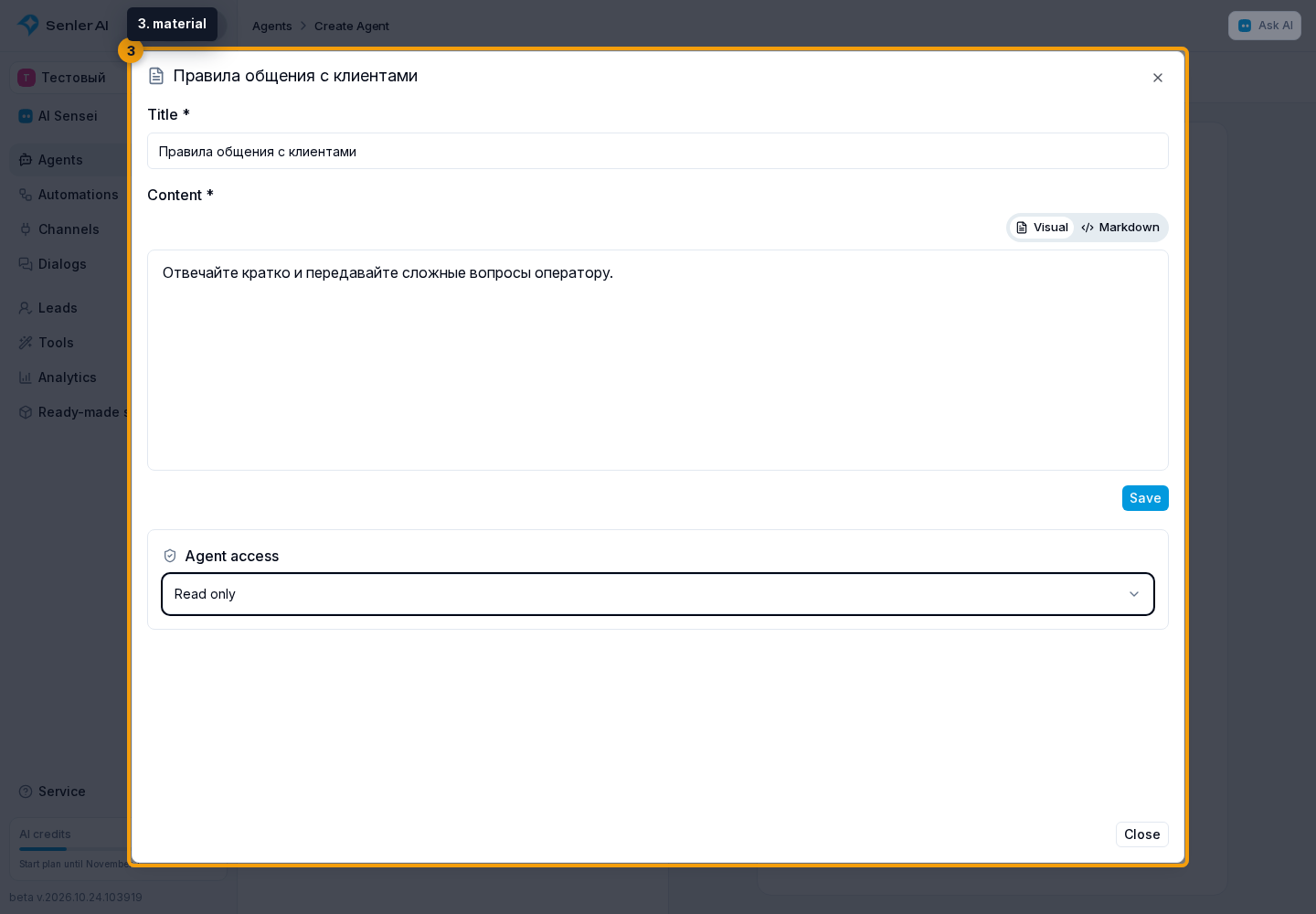Open Ready-made solutions in the sidebar
The height and width of the screenshot is (914, 1316).
(69, 412)
